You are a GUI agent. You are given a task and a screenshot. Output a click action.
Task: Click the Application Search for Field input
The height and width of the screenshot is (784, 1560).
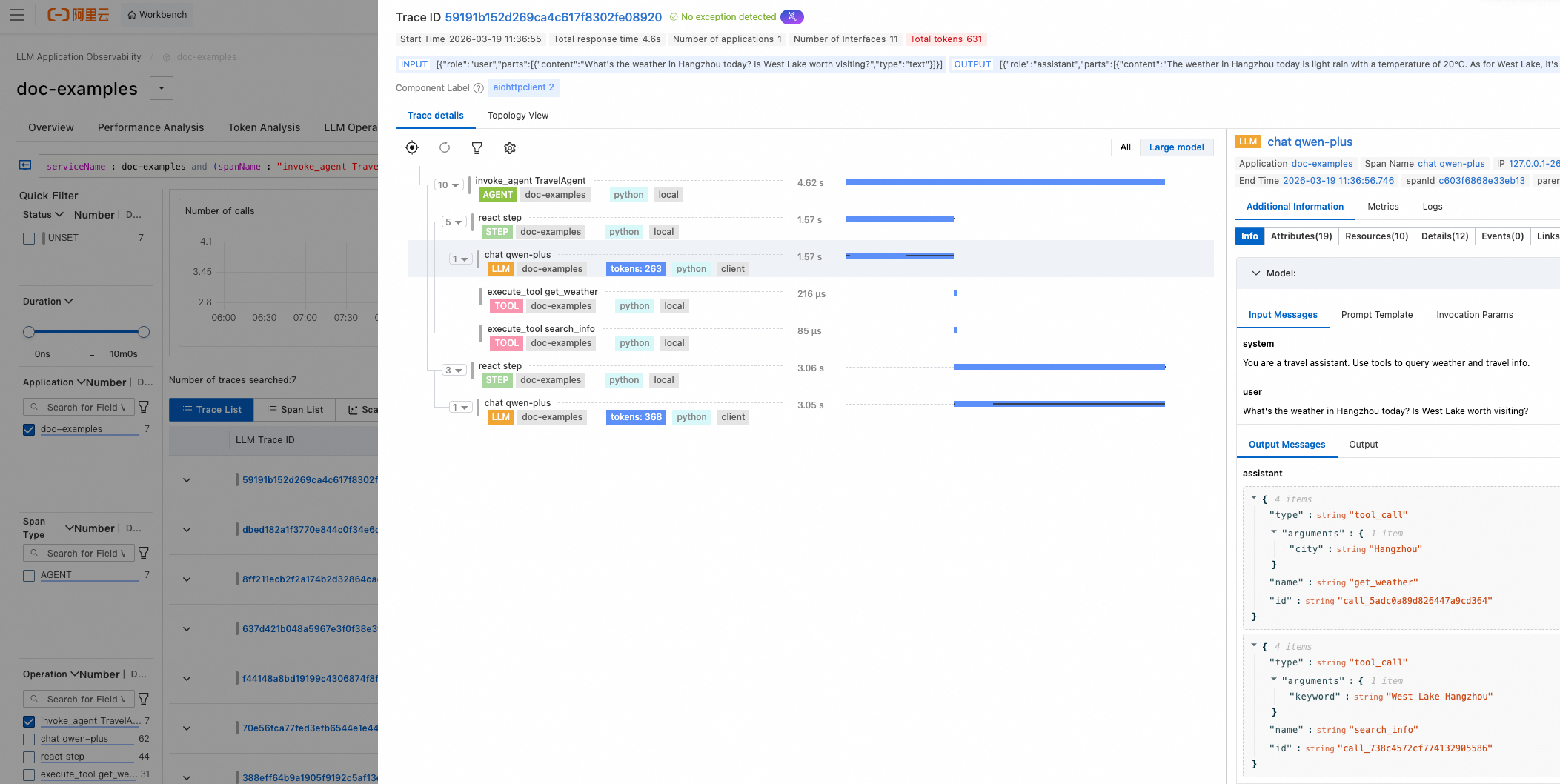(79, 407)
